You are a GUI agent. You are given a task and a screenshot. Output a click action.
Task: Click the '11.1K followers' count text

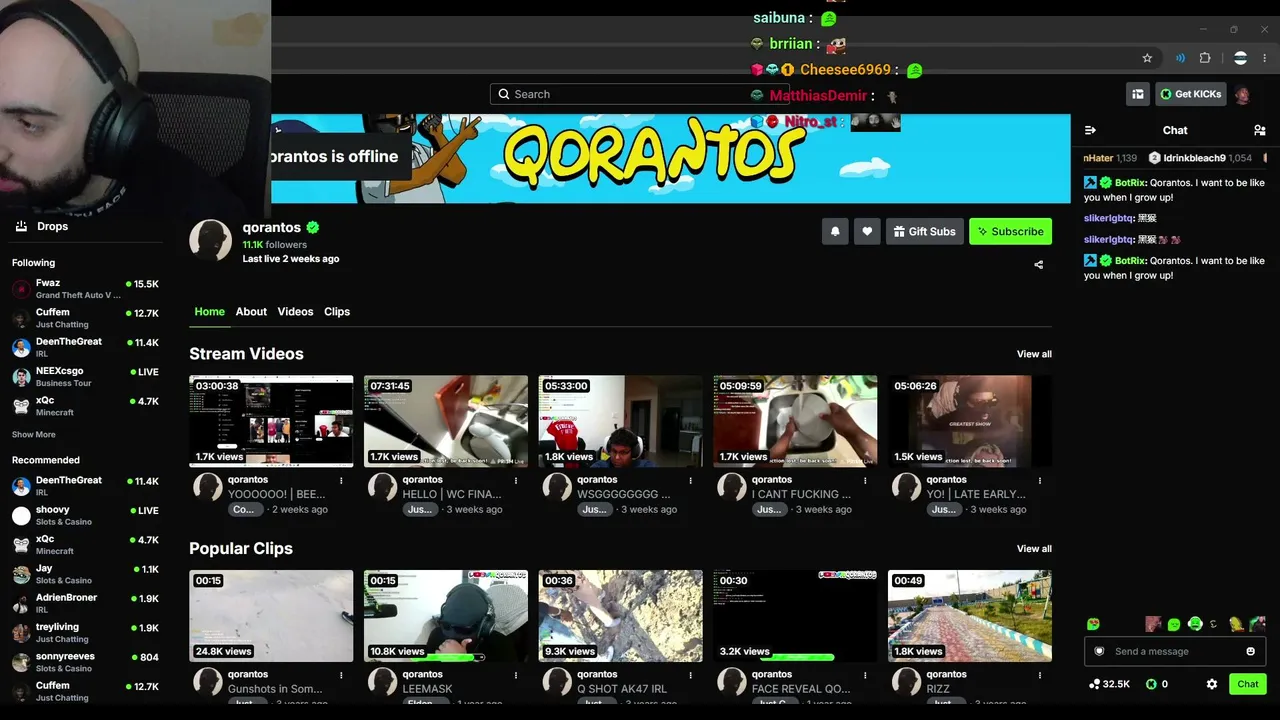(x=275, y=245)
